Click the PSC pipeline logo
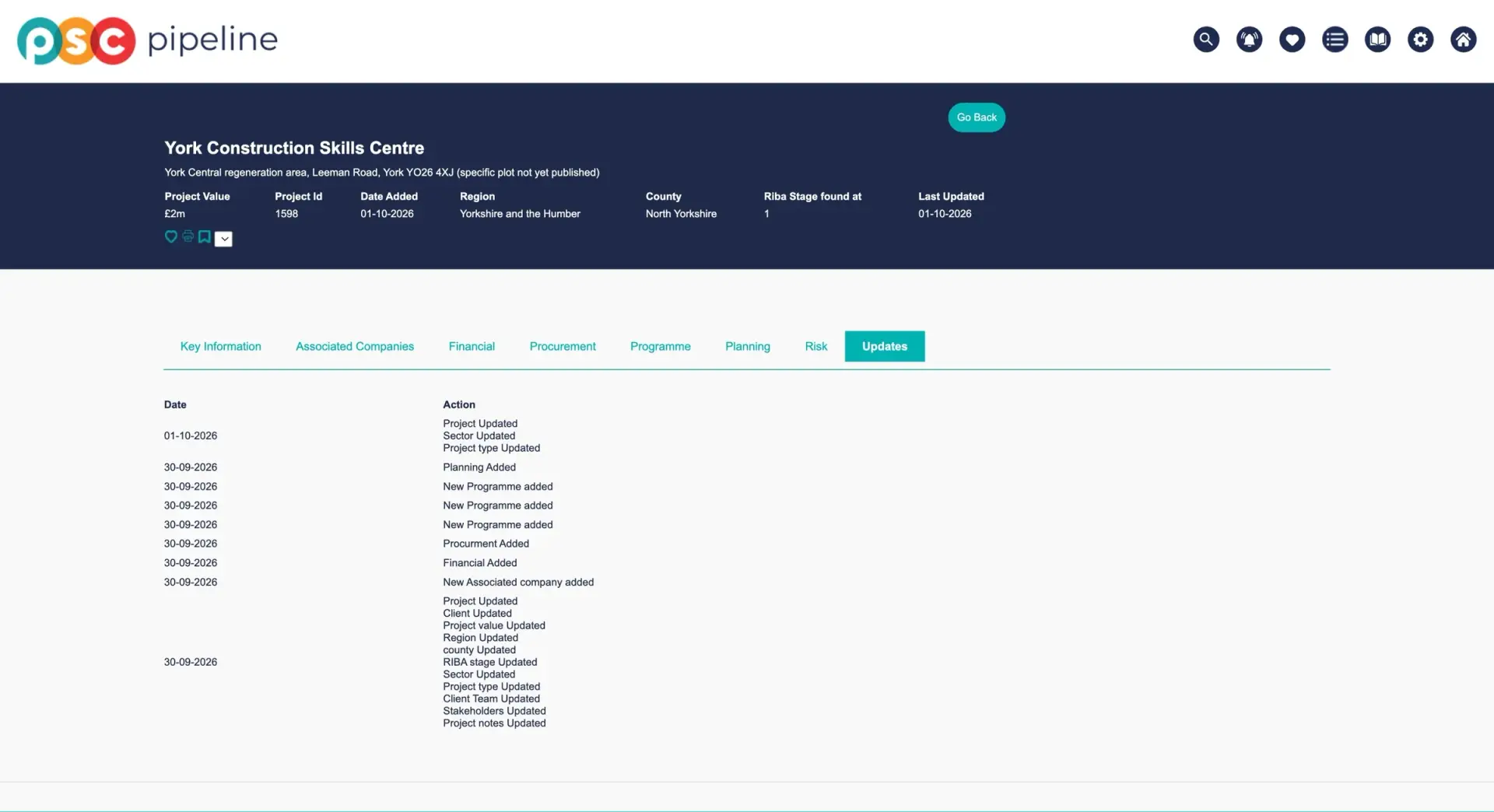 [147, 40]
